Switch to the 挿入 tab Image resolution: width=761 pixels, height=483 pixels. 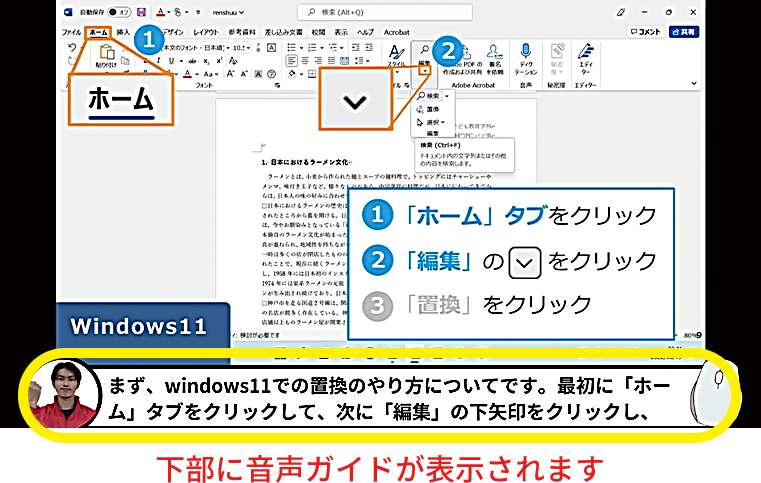click(x=123, y=32)
